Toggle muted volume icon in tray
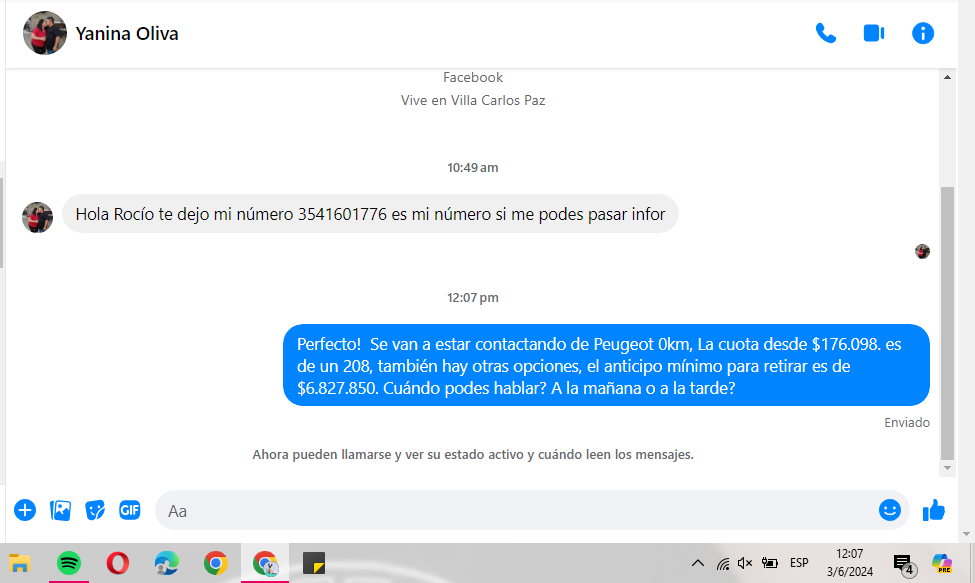The width and height of the screenshot is (975, 583). point(745,563)
